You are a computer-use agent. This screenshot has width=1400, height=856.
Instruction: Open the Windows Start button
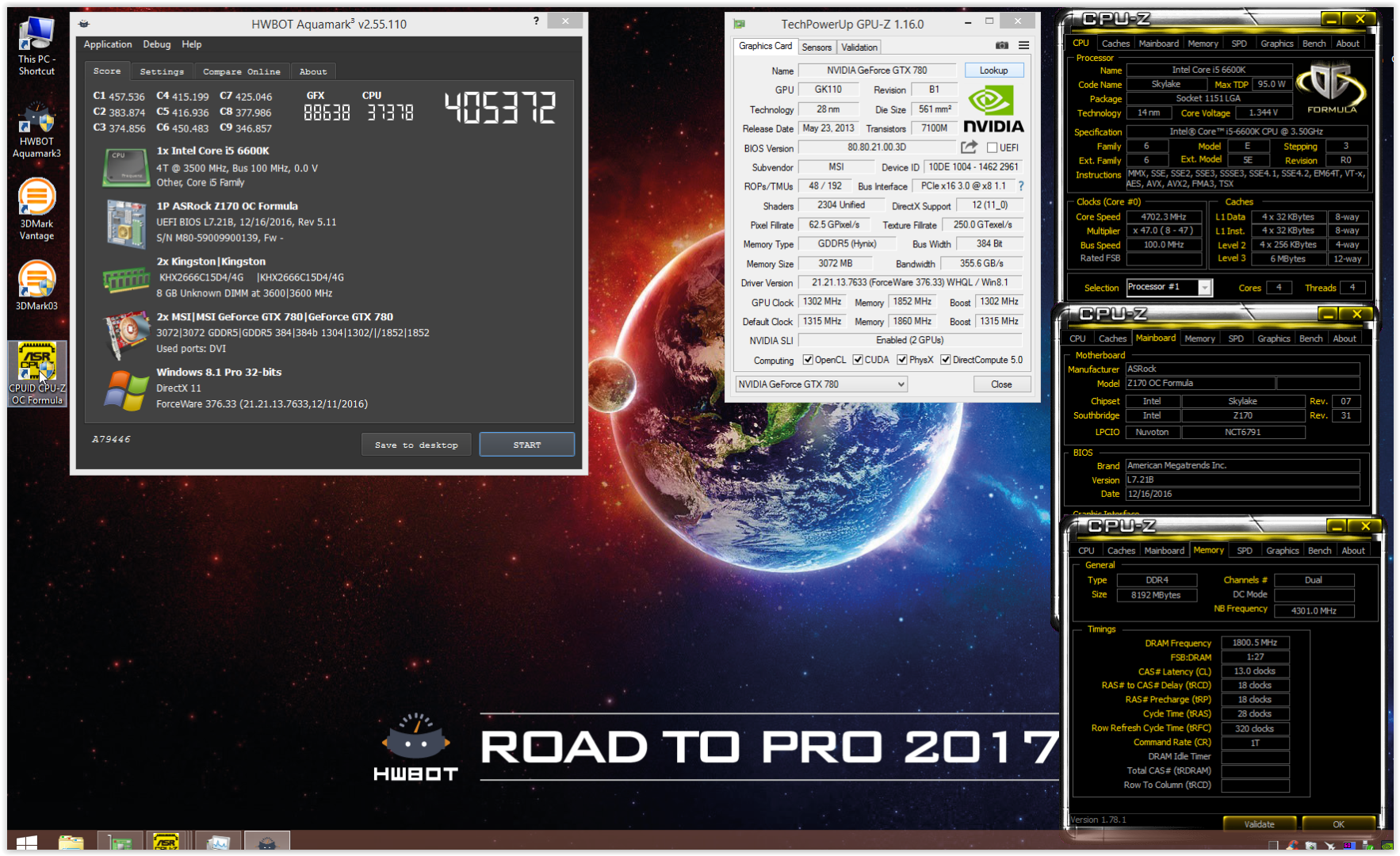pyautogui.click(x=26, y=843)
